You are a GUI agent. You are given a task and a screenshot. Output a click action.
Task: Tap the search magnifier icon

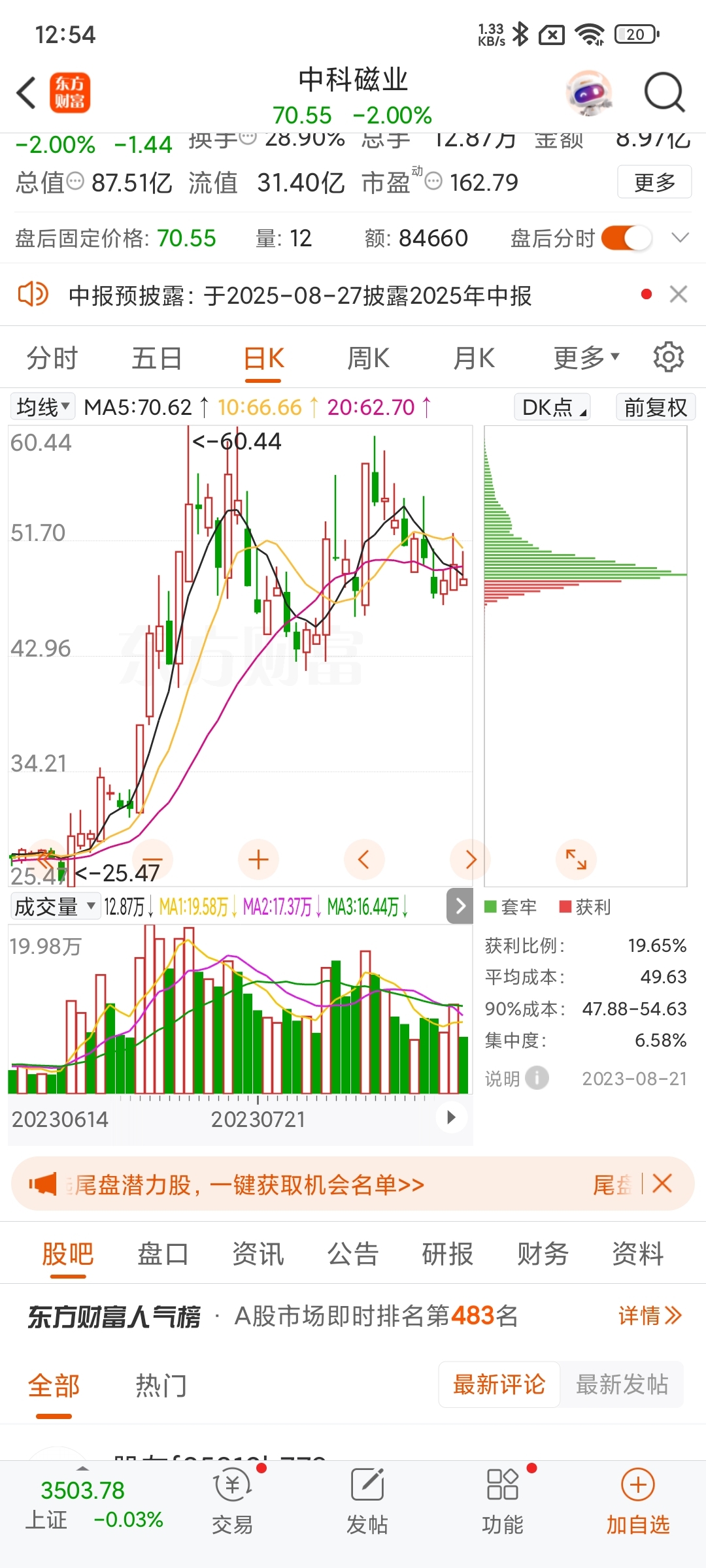click(664, 93)
